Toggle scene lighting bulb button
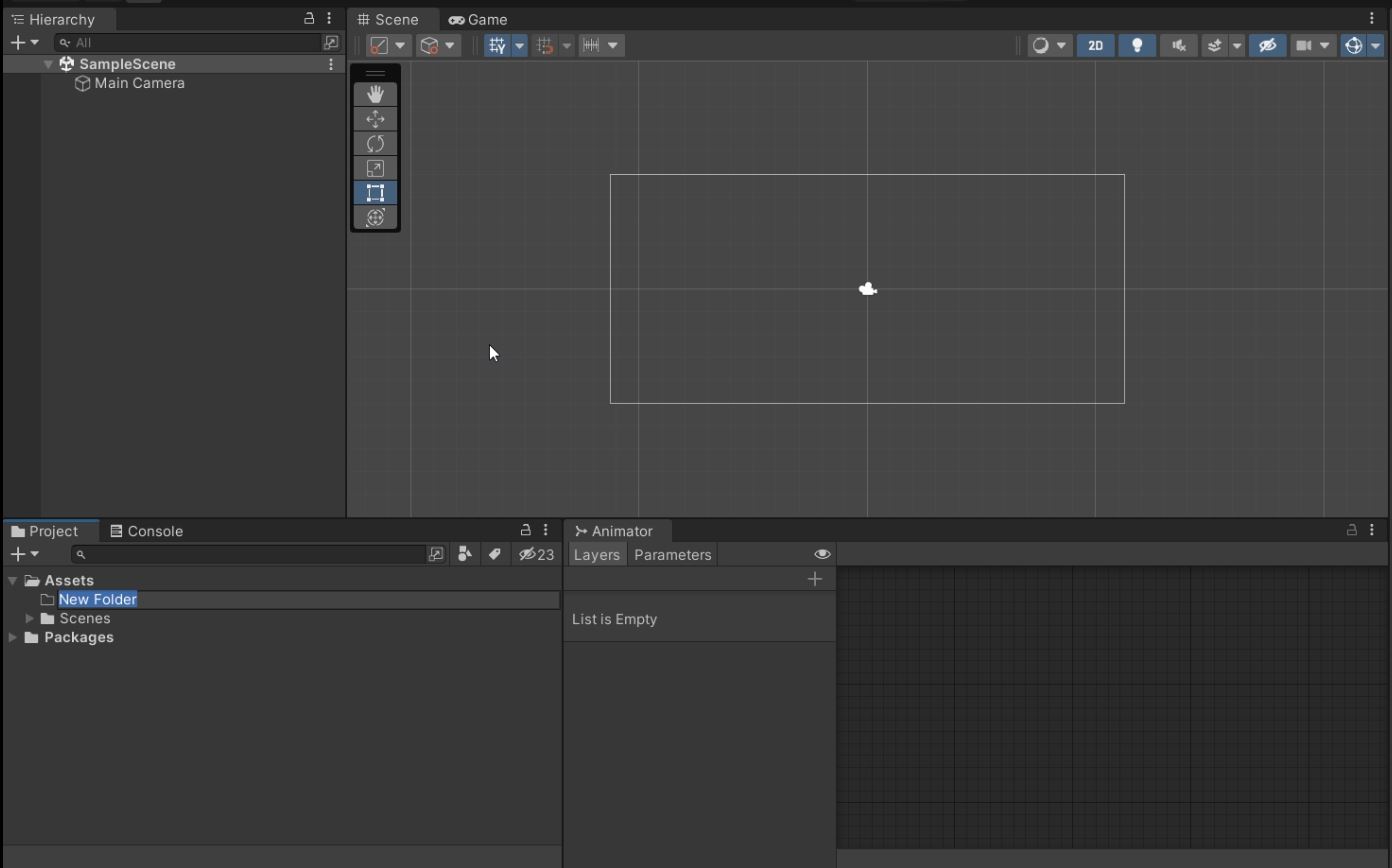This screenshot has width=1392, height=868. 1136,45
